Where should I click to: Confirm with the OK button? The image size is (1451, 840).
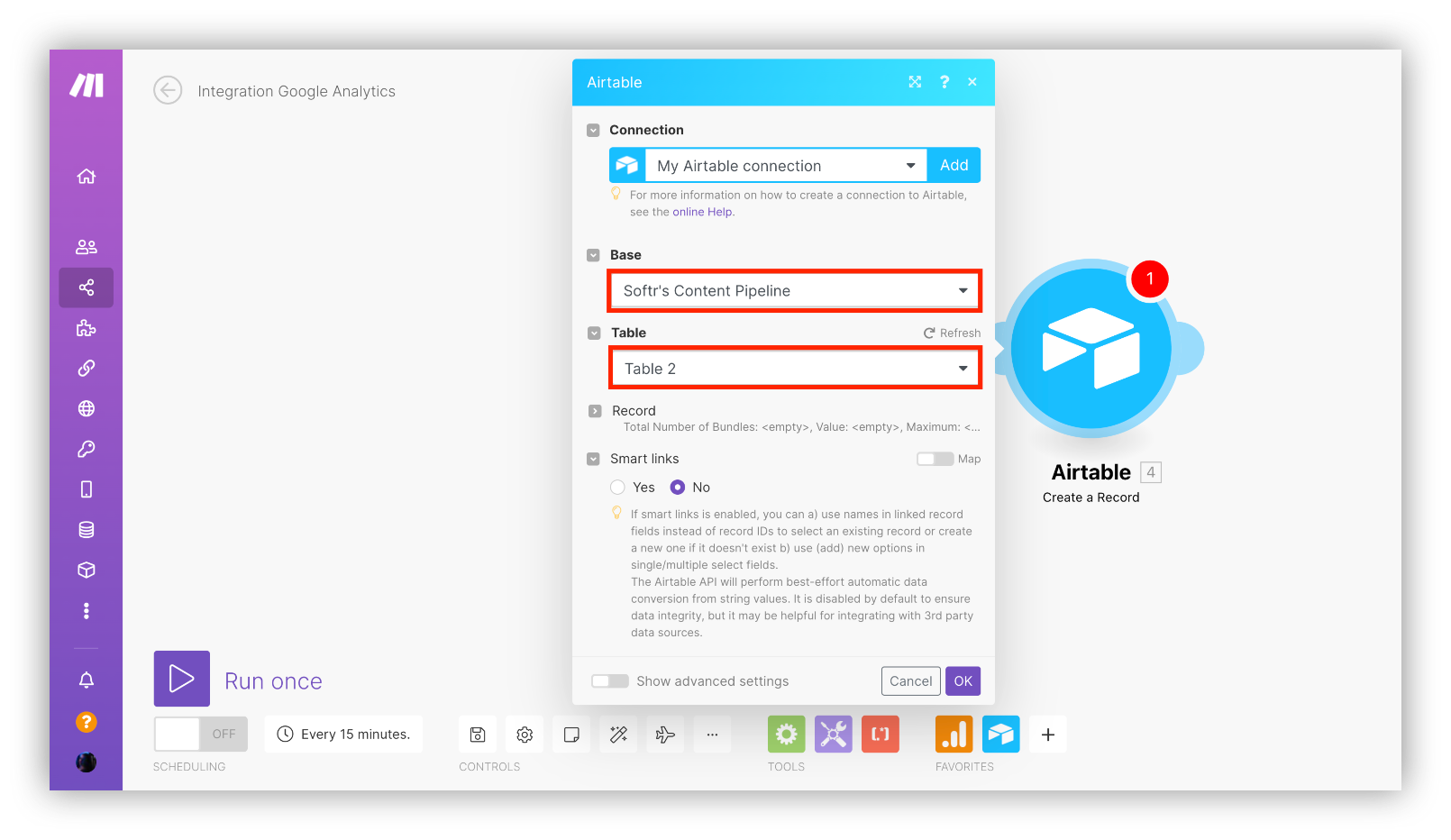coord(963,681)
